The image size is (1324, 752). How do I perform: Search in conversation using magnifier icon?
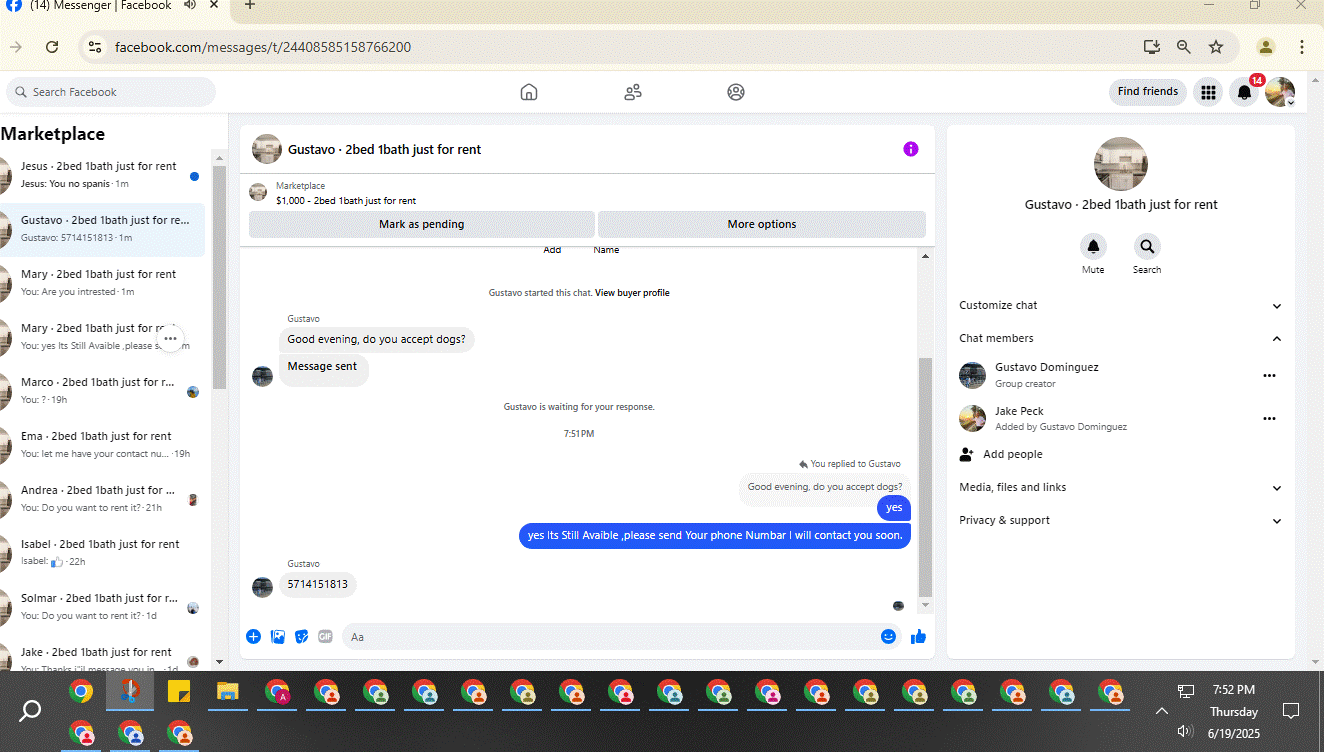pos(1147,246)
